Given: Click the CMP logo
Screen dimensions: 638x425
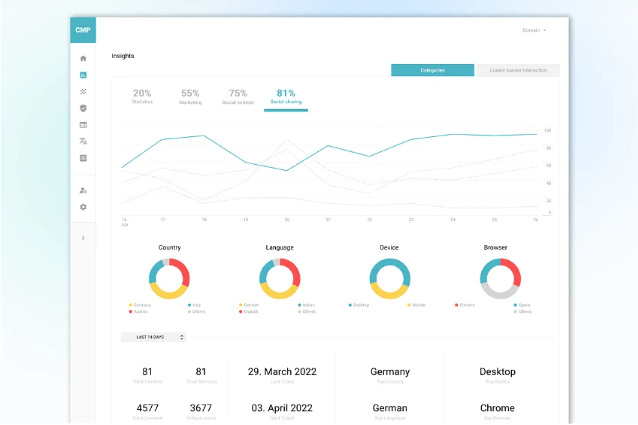Looking at the screenshot, I should pos(83,30).
